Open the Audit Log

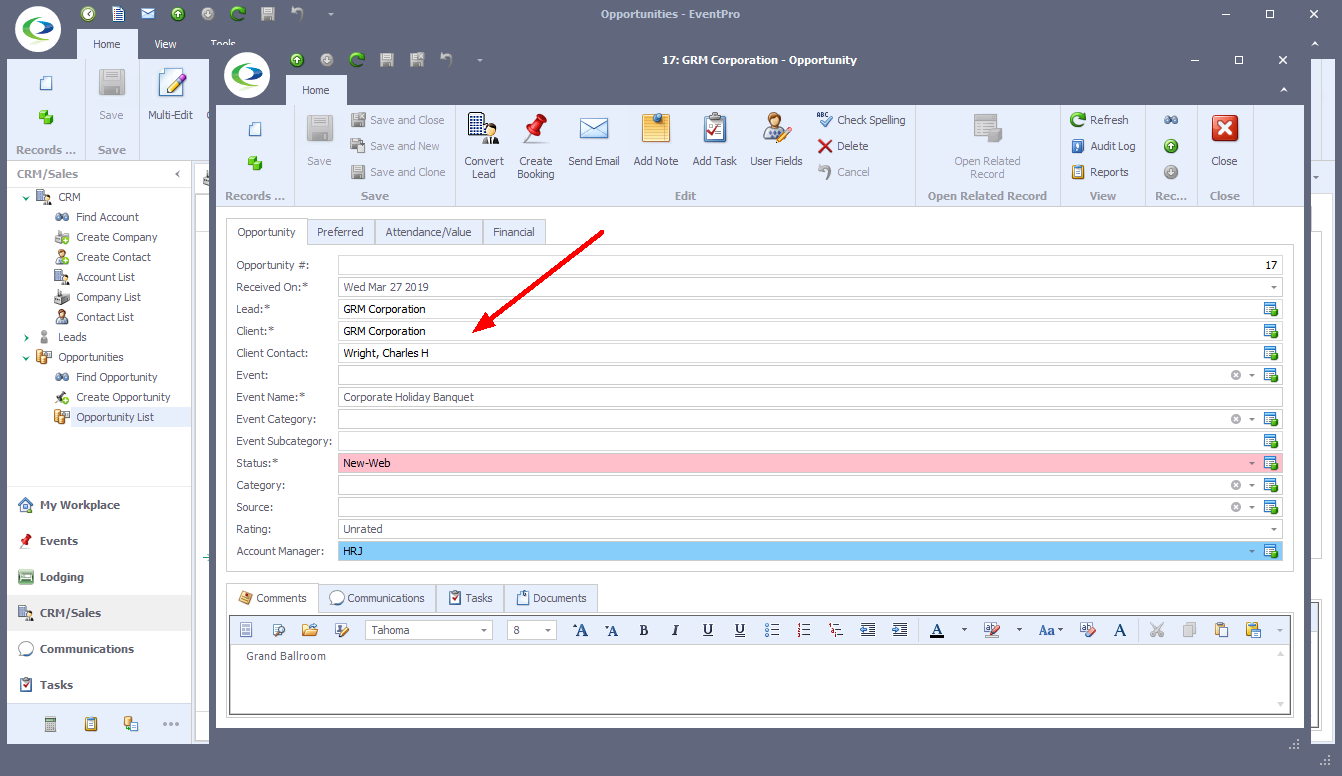[x=1103, y=146]
